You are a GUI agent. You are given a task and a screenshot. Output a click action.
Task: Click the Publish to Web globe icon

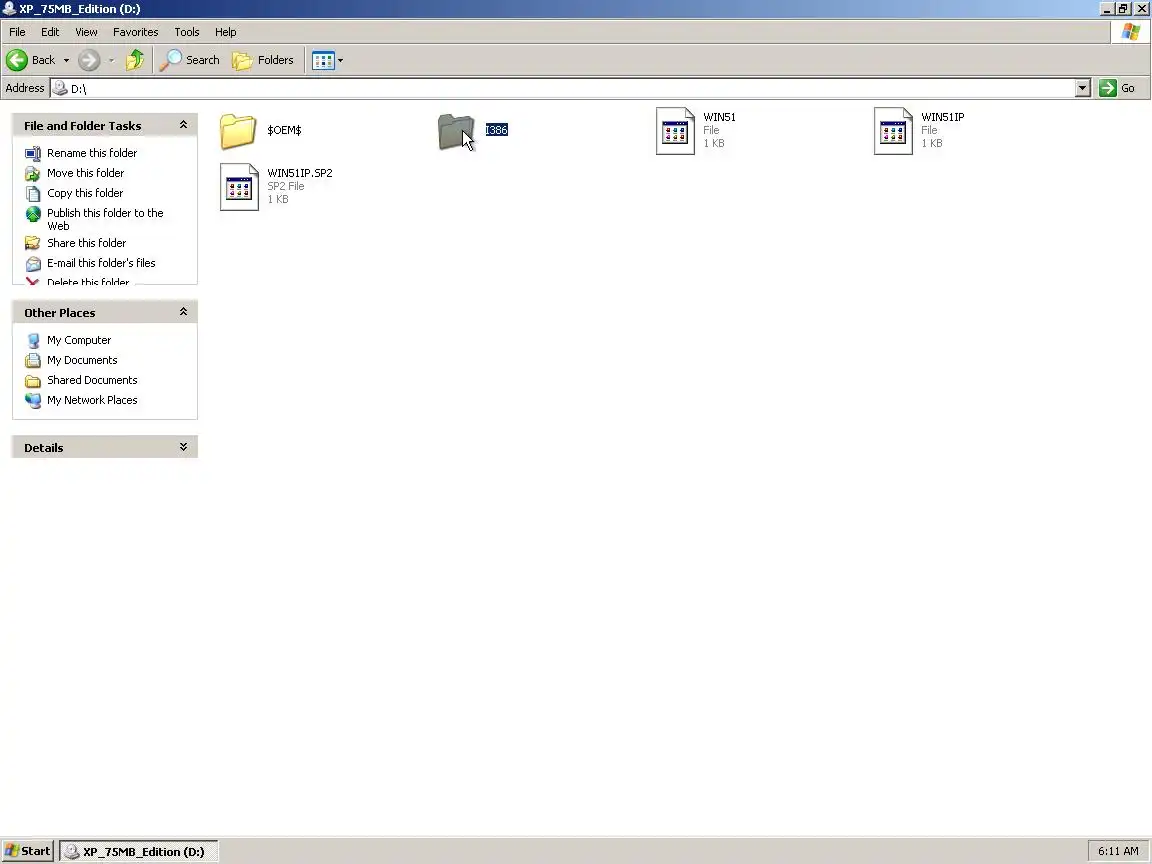click(x=33, y=214)
